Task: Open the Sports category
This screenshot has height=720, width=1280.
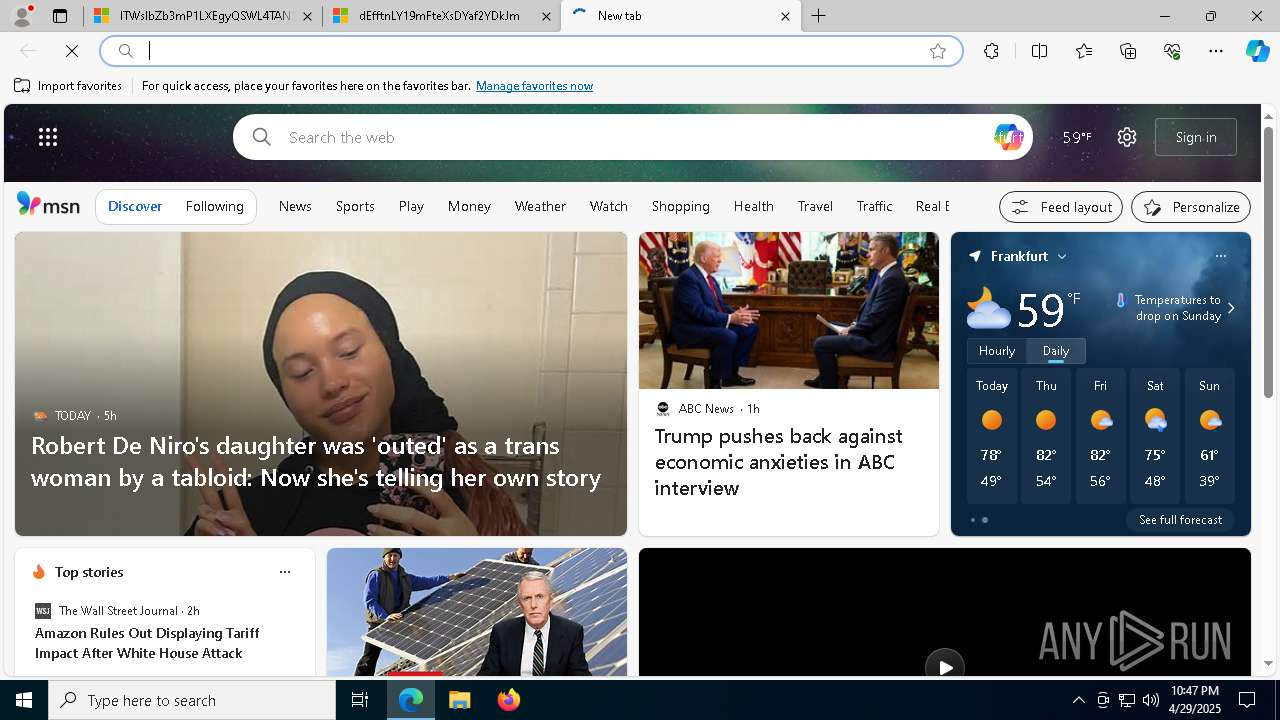Action: coord(355,206)
